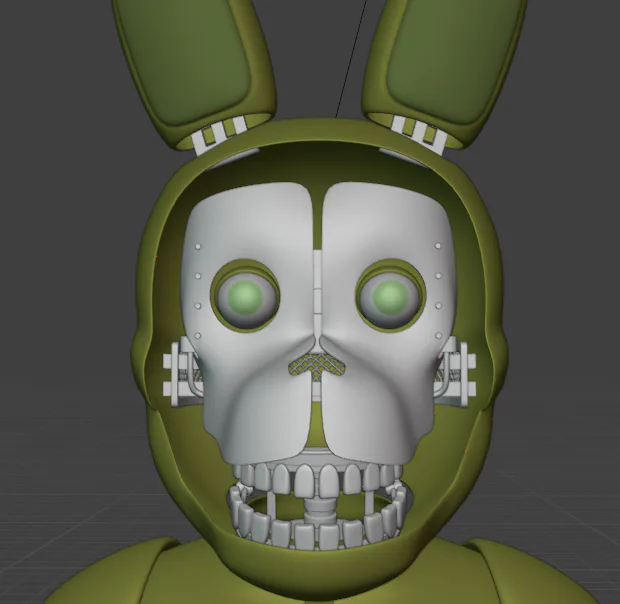Select the glowing green eye on the right
Screen dimensions: 620x604
[x=391, y=295]
